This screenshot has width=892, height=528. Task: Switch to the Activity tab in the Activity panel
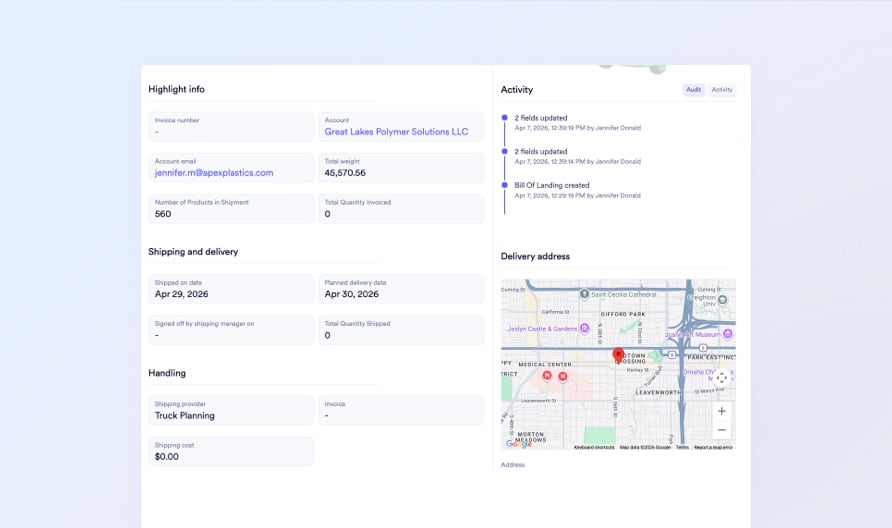(722, 90)
